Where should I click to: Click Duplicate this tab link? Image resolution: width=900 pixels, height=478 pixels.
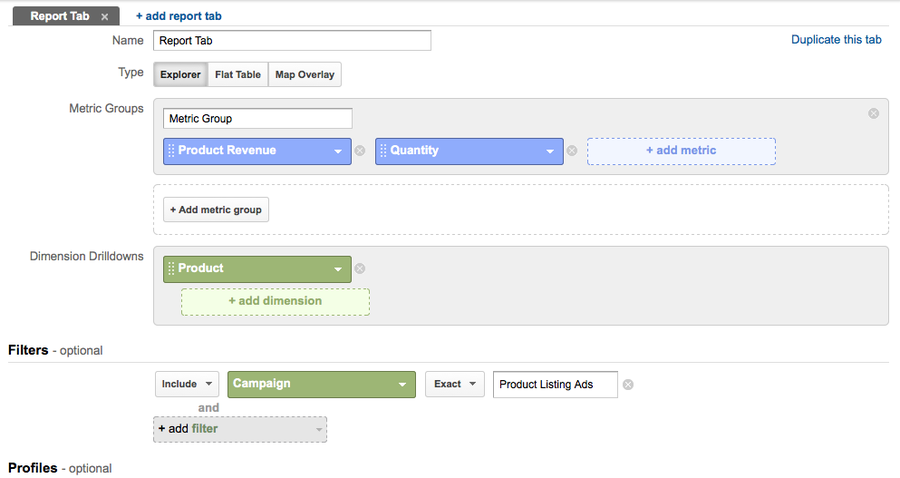click(836, 40)
